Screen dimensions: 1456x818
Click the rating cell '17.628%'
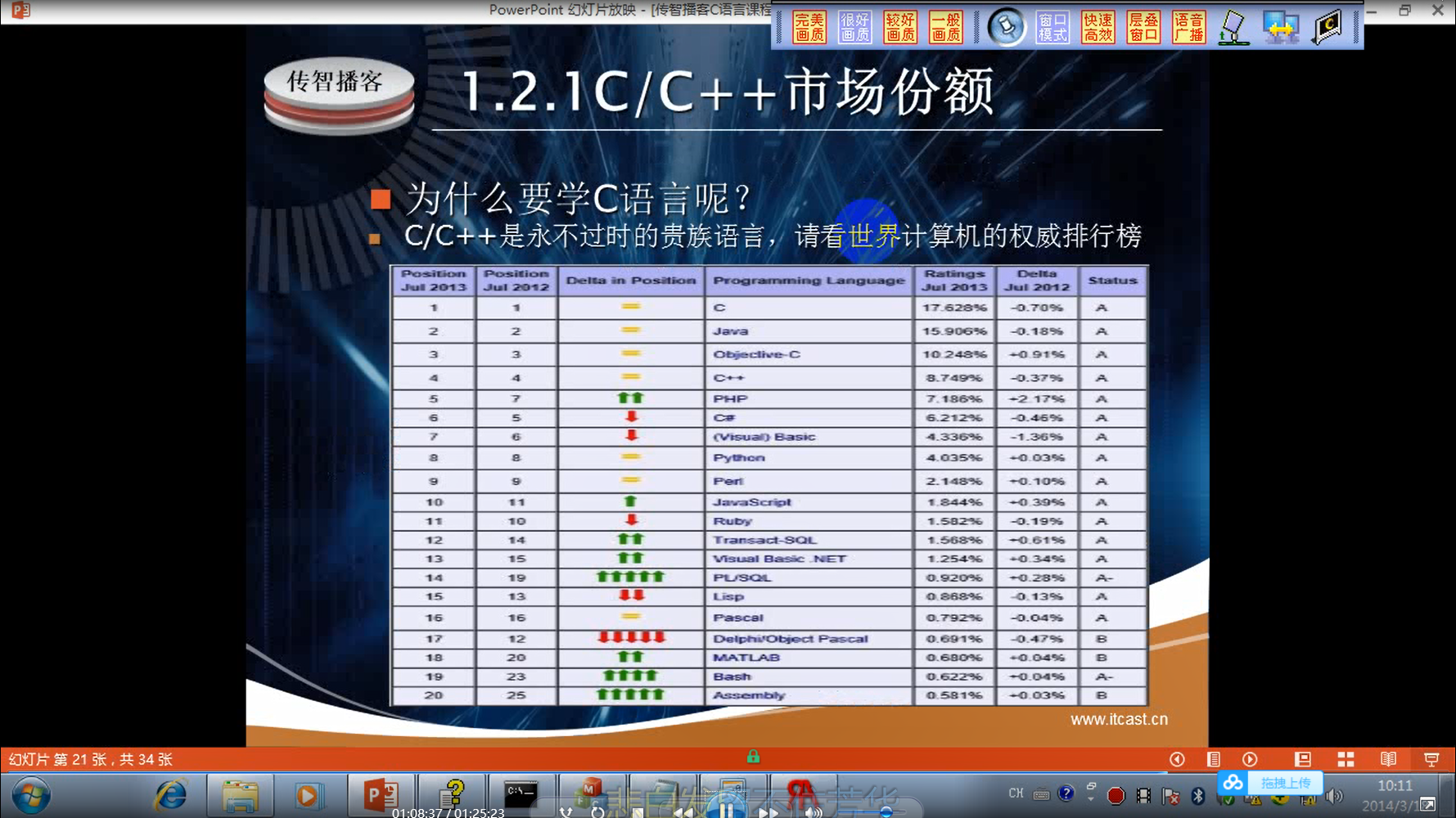click(x=954, y=308)
